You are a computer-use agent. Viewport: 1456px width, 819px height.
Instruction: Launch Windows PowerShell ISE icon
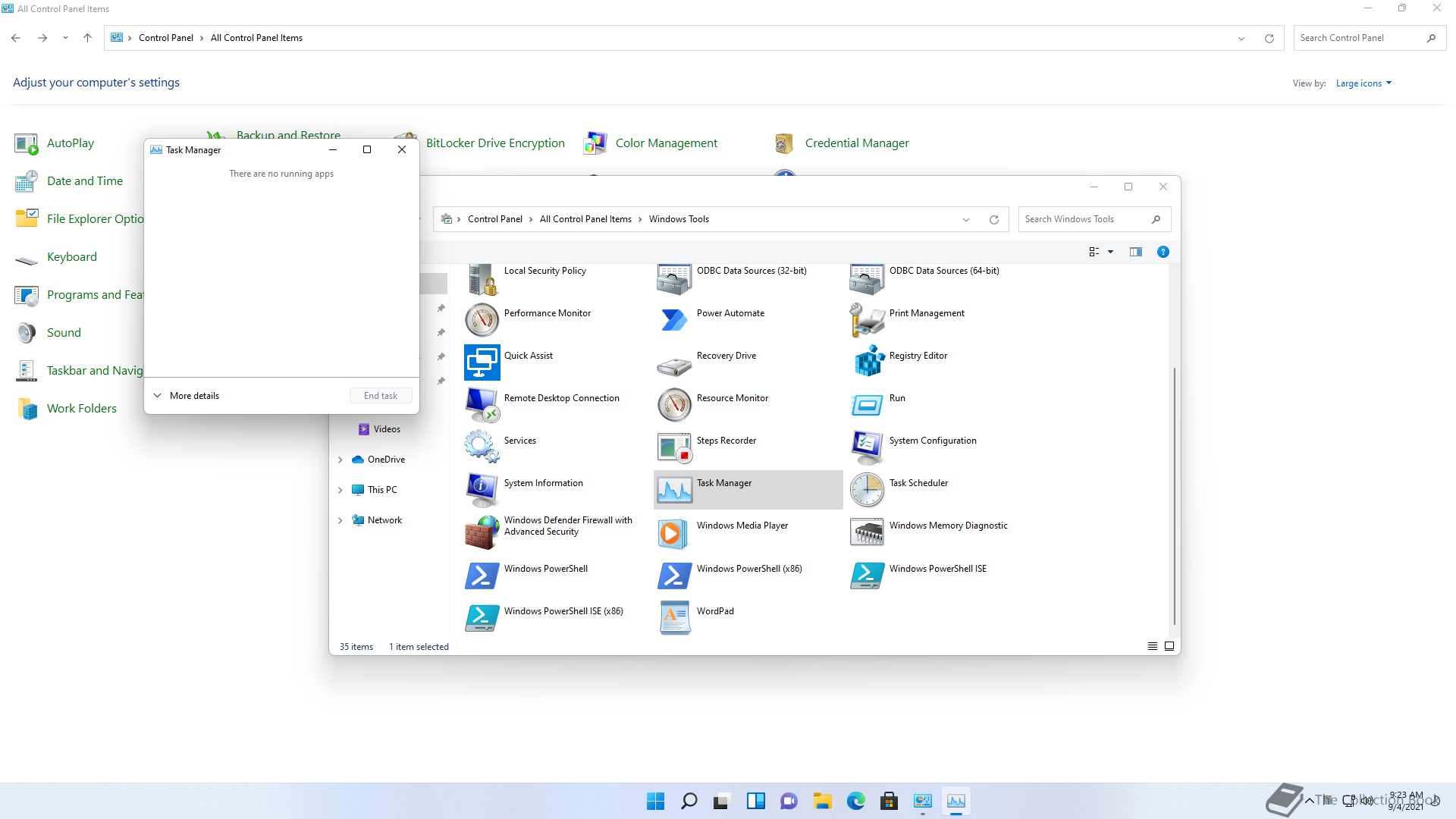[x=867, y=576]
